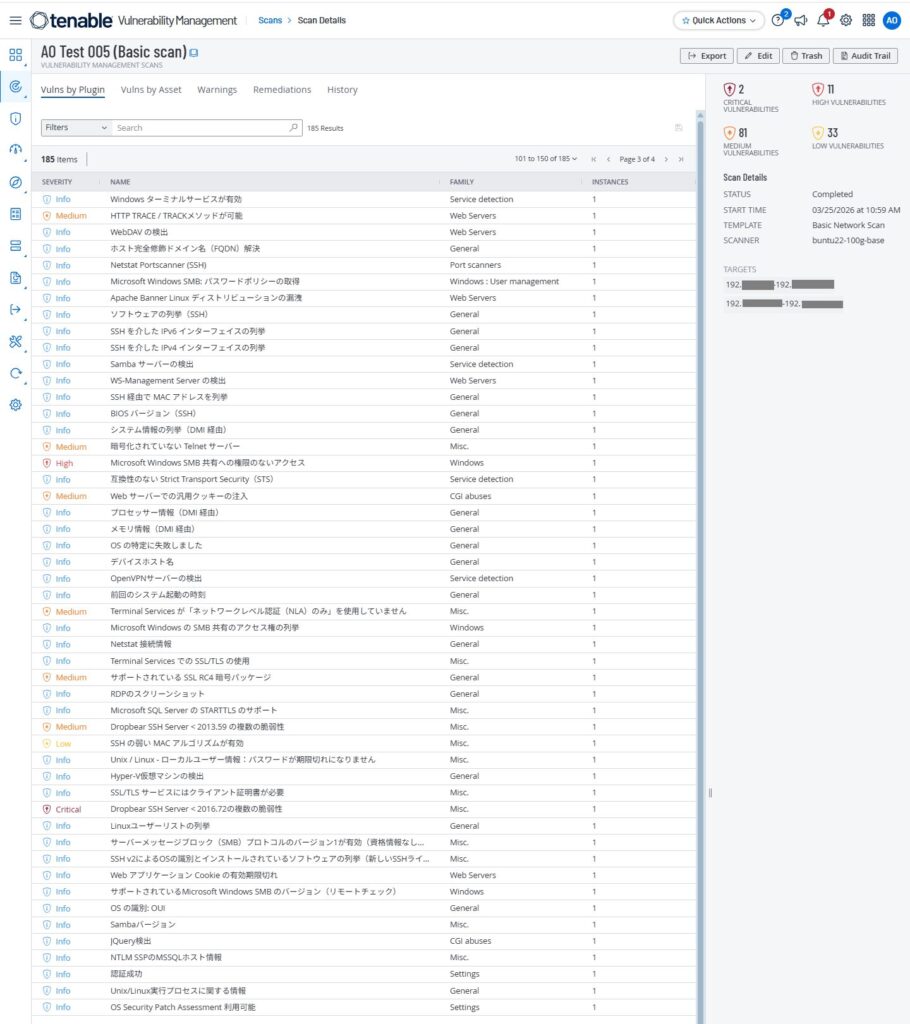Click the Export button
The height and width of the screenshot is (1024, 910).
click(x=707, y=56)
